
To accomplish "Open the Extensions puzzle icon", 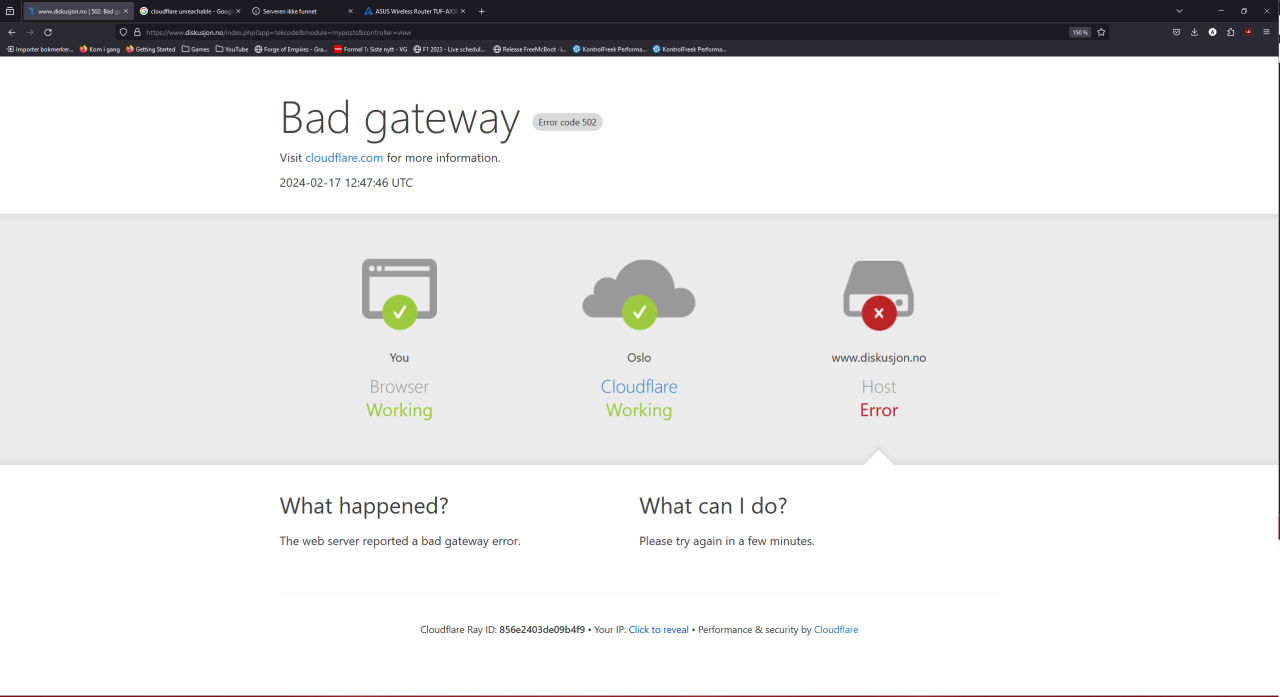I will pyautogui.click(x=1230, y=32).
